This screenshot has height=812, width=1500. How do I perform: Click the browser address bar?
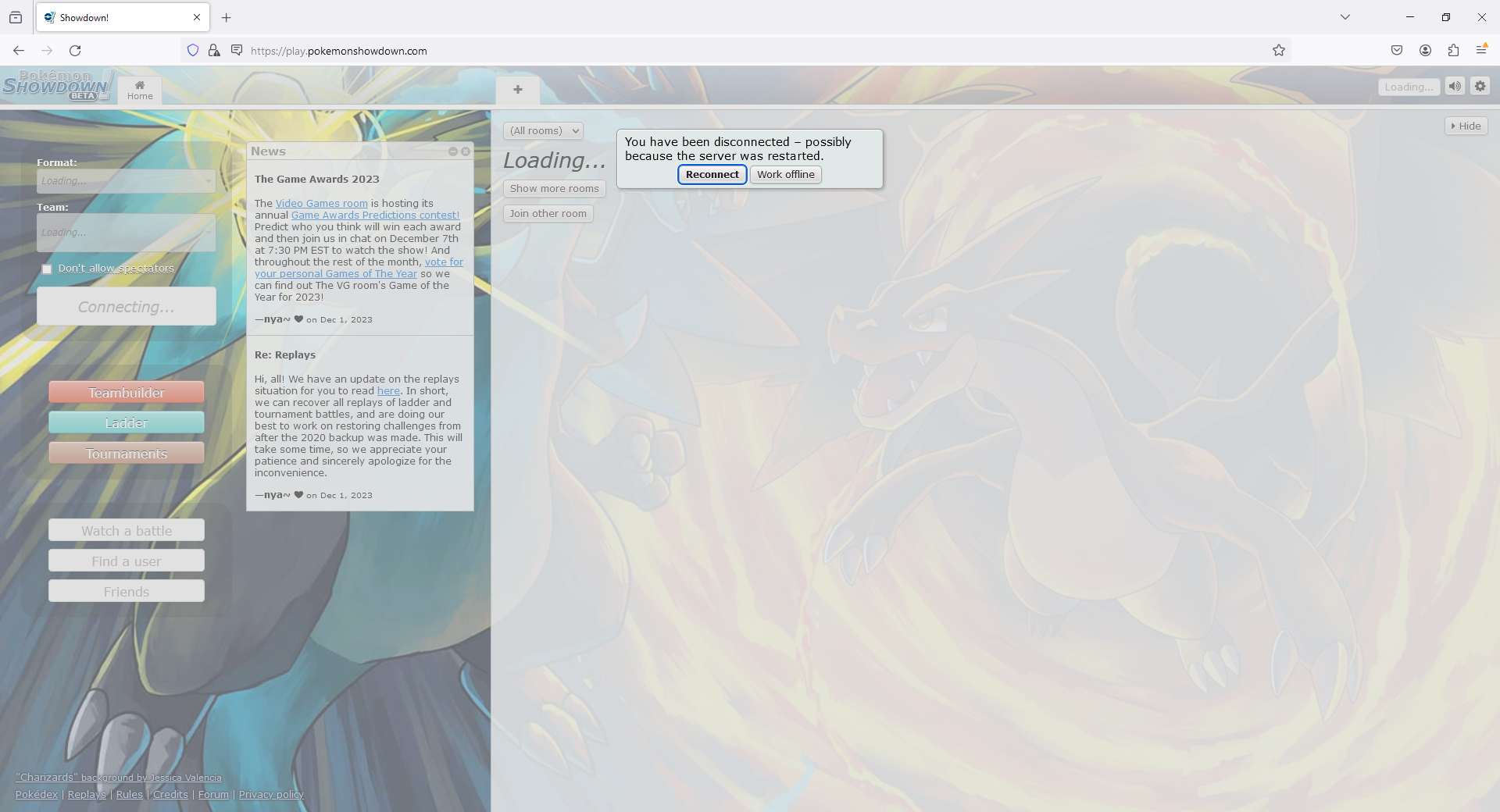[703, 51]
